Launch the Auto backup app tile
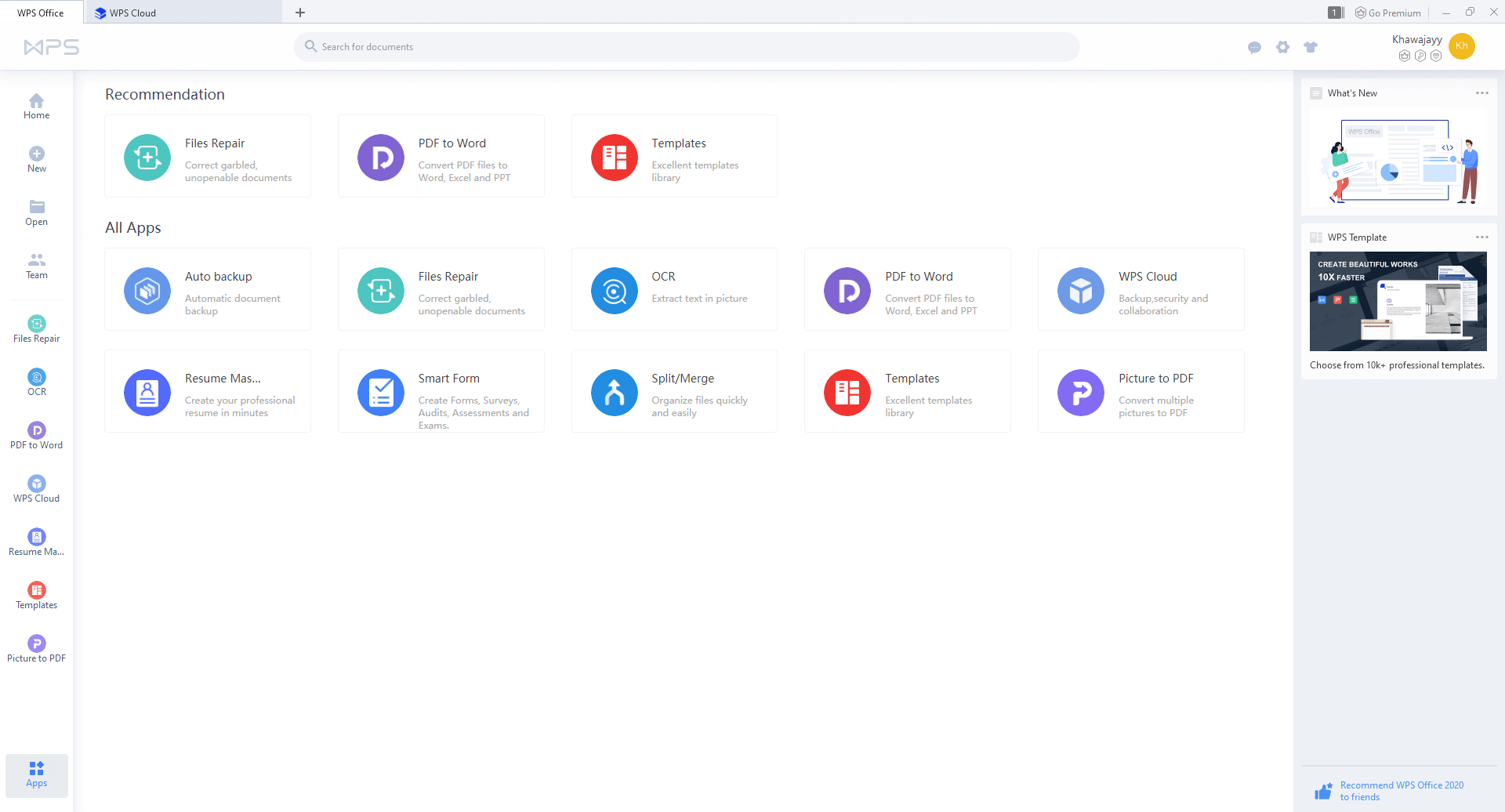 point(208,289)
